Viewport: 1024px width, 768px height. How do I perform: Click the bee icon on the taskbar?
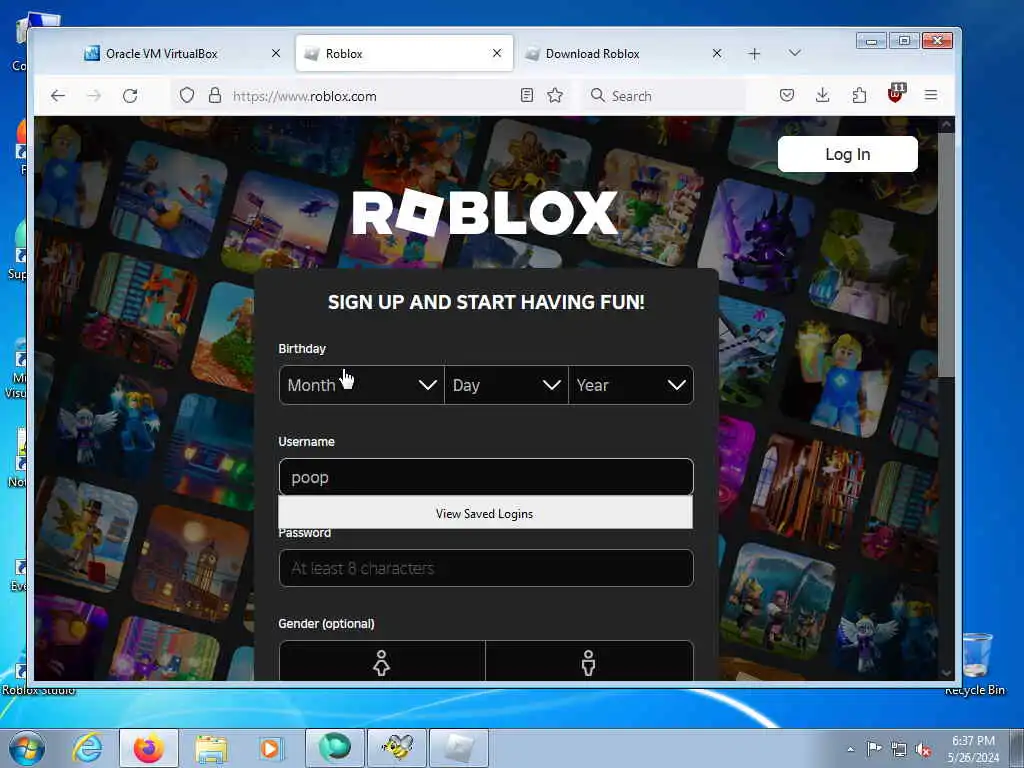[397, 748]
